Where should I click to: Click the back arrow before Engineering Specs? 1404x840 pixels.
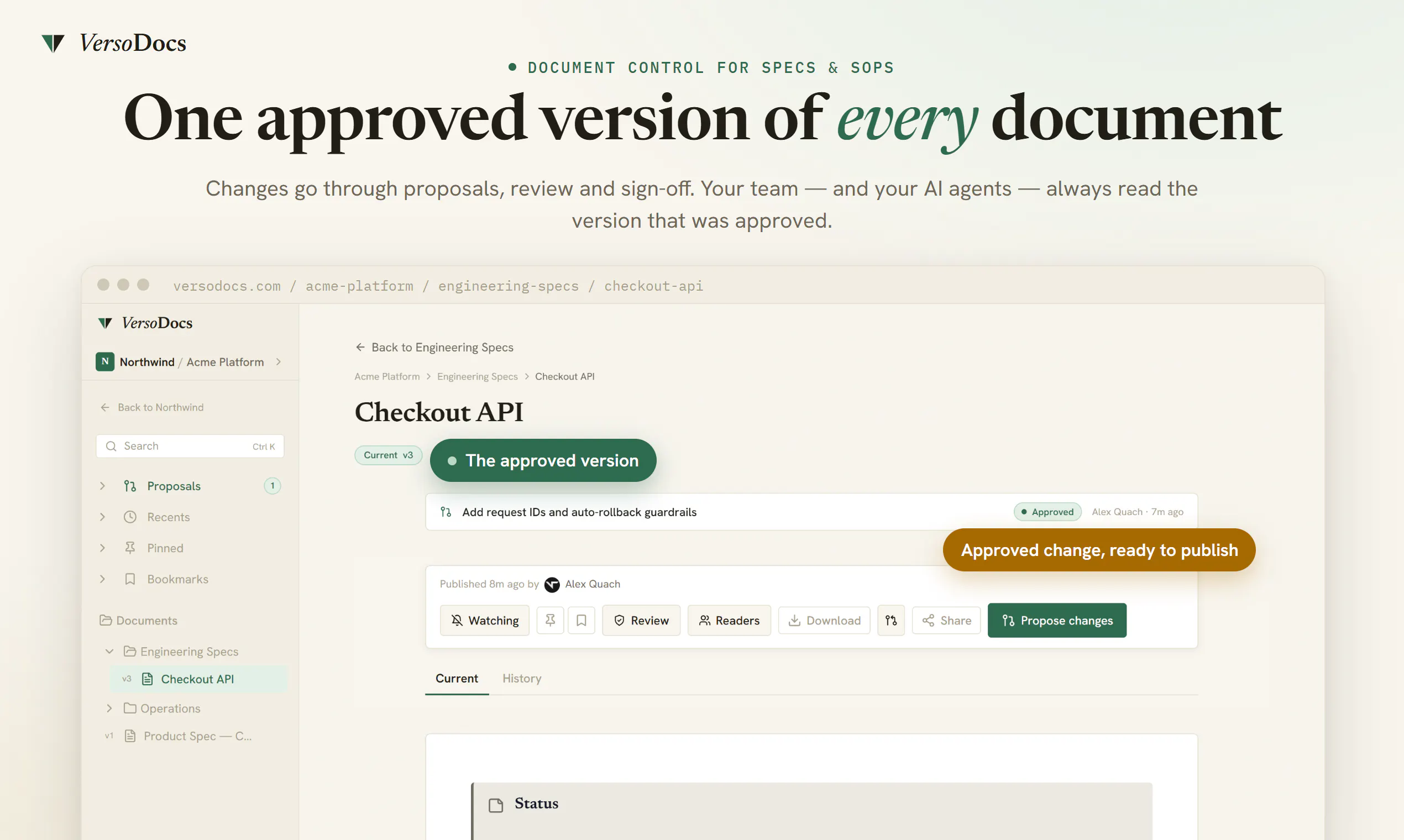360,347
